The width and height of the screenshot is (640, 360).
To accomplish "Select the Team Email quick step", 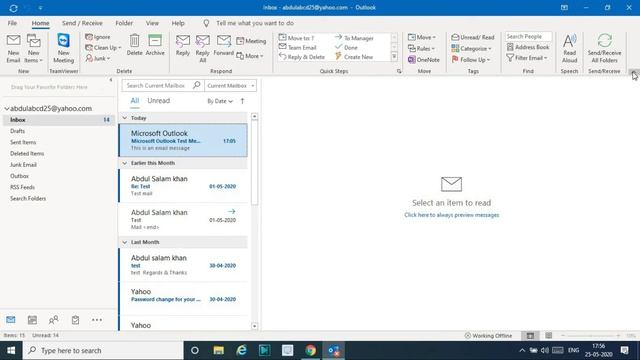I will click(298, 47).
